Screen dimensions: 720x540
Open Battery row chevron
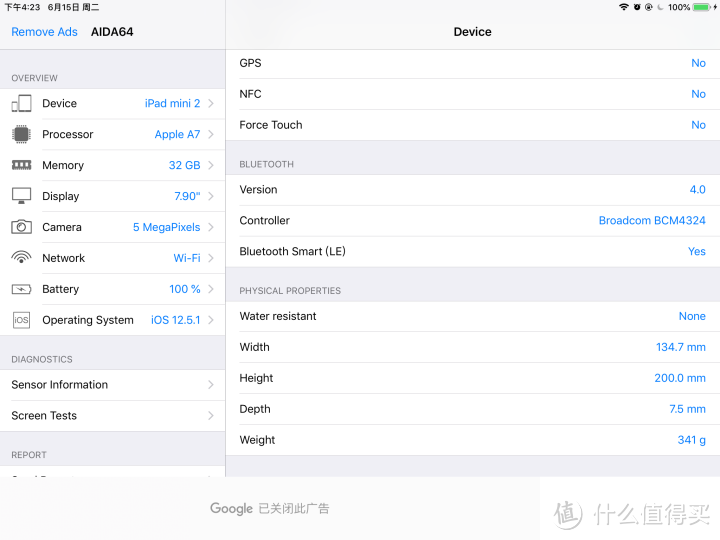(x=211, y=289)
